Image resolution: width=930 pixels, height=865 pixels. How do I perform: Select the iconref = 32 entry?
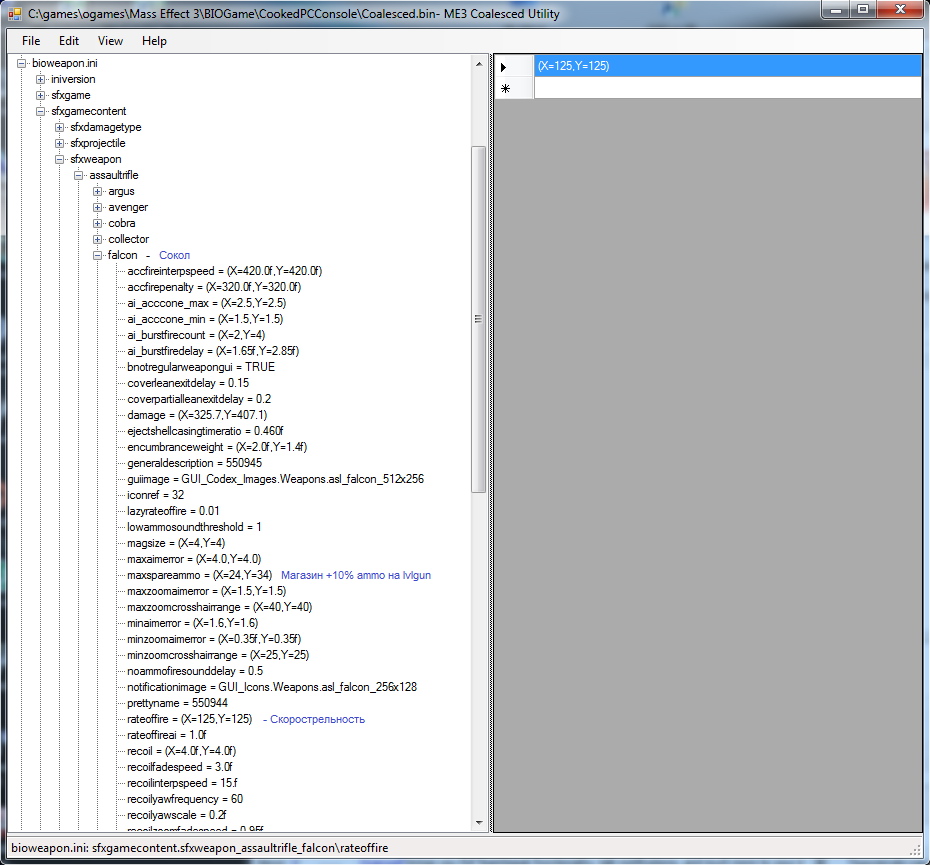155,495
